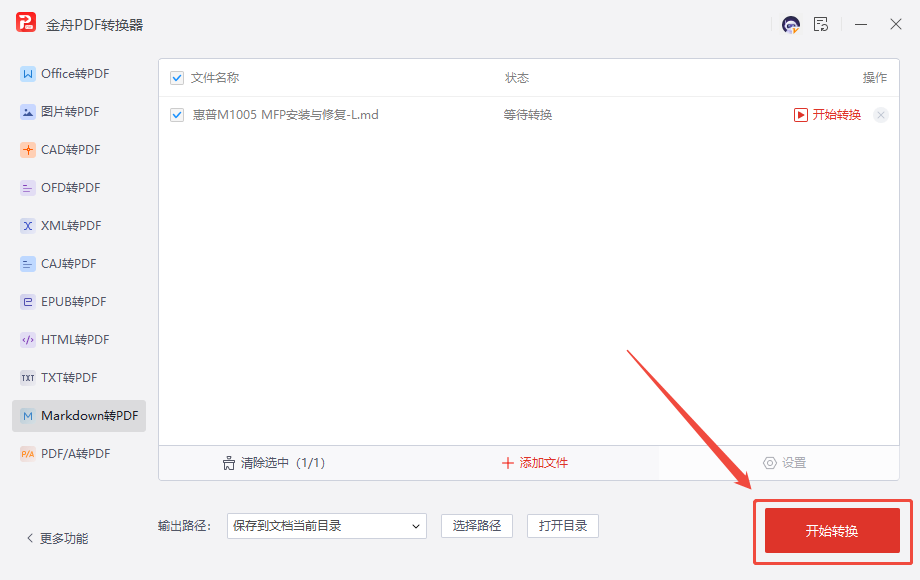
Task: Click the PDF/A转PDF icon
Action: tap(28, 454)
